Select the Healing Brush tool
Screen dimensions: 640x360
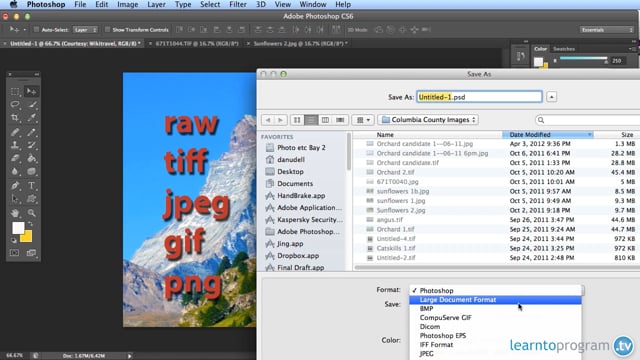coord(15,132)
